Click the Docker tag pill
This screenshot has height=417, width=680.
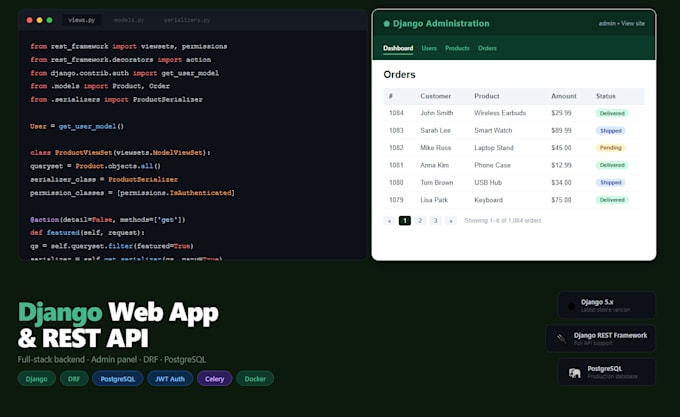[x=255, y=379]
